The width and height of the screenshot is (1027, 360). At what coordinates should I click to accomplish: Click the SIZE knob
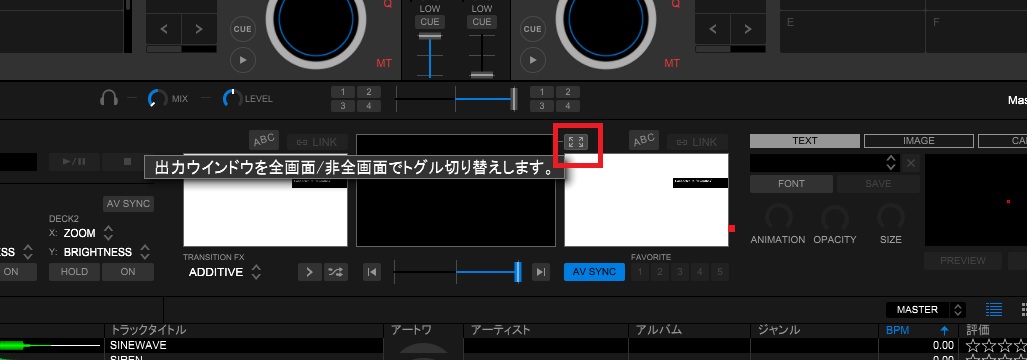pyautogui.click(x=891, y=217)
